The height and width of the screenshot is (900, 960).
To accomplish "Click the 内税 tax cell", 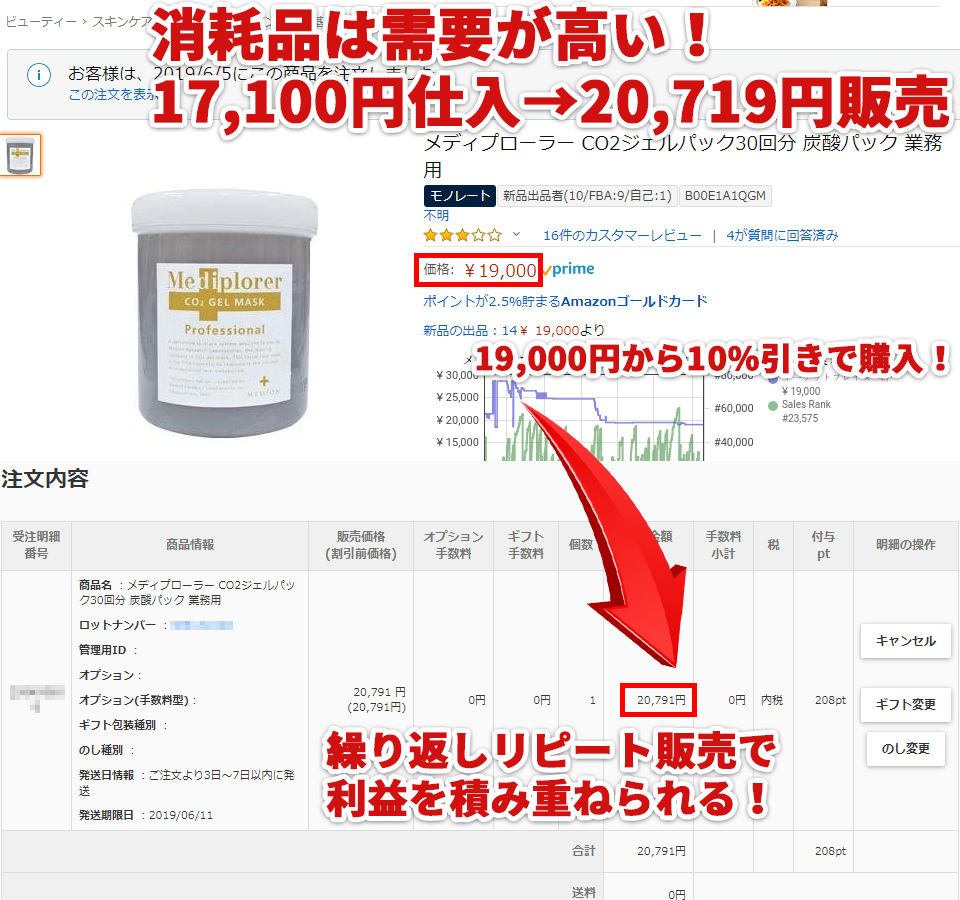I will tap(772, 700).
